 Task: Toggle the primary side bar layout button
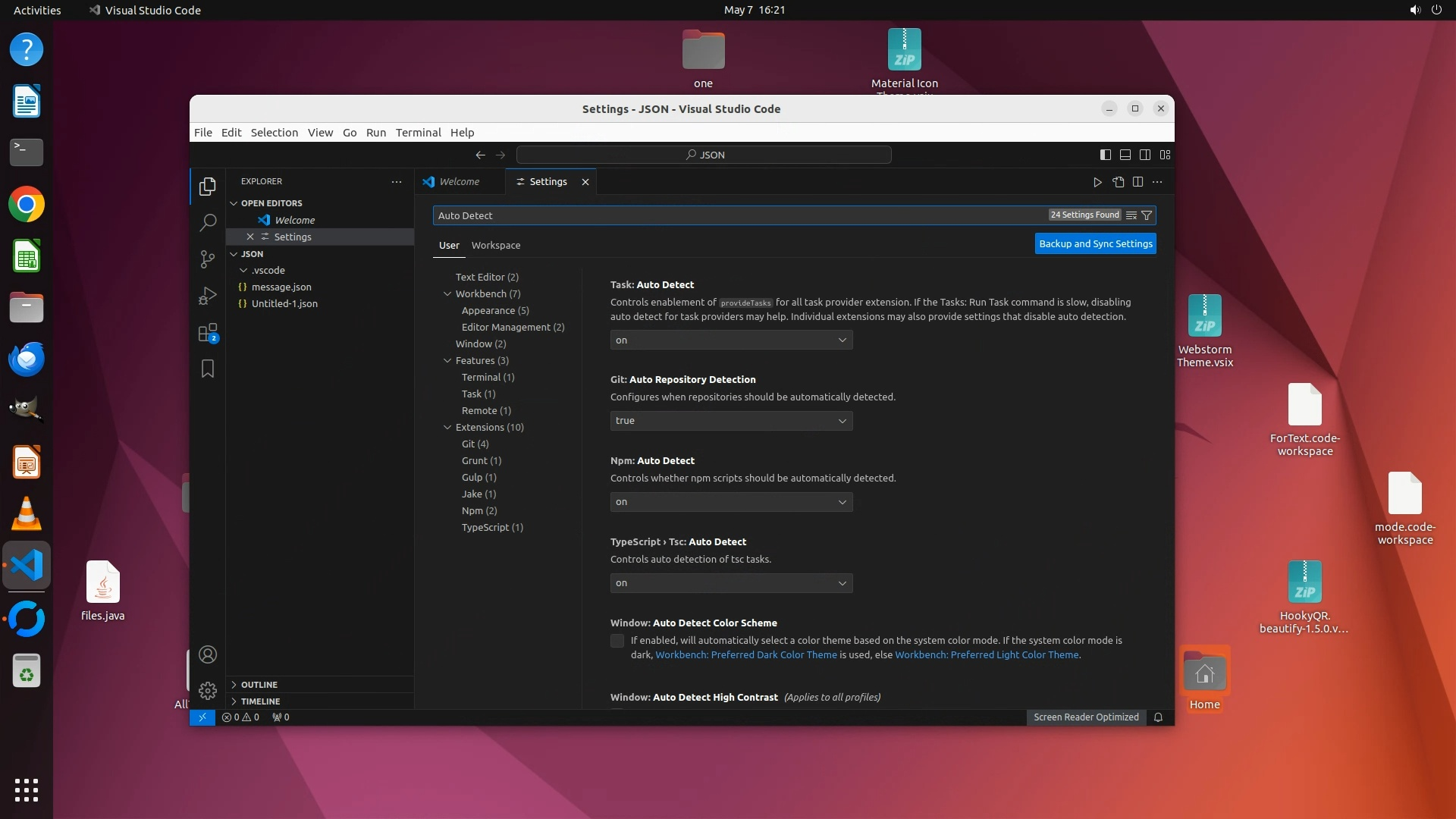coord(1106,155)
